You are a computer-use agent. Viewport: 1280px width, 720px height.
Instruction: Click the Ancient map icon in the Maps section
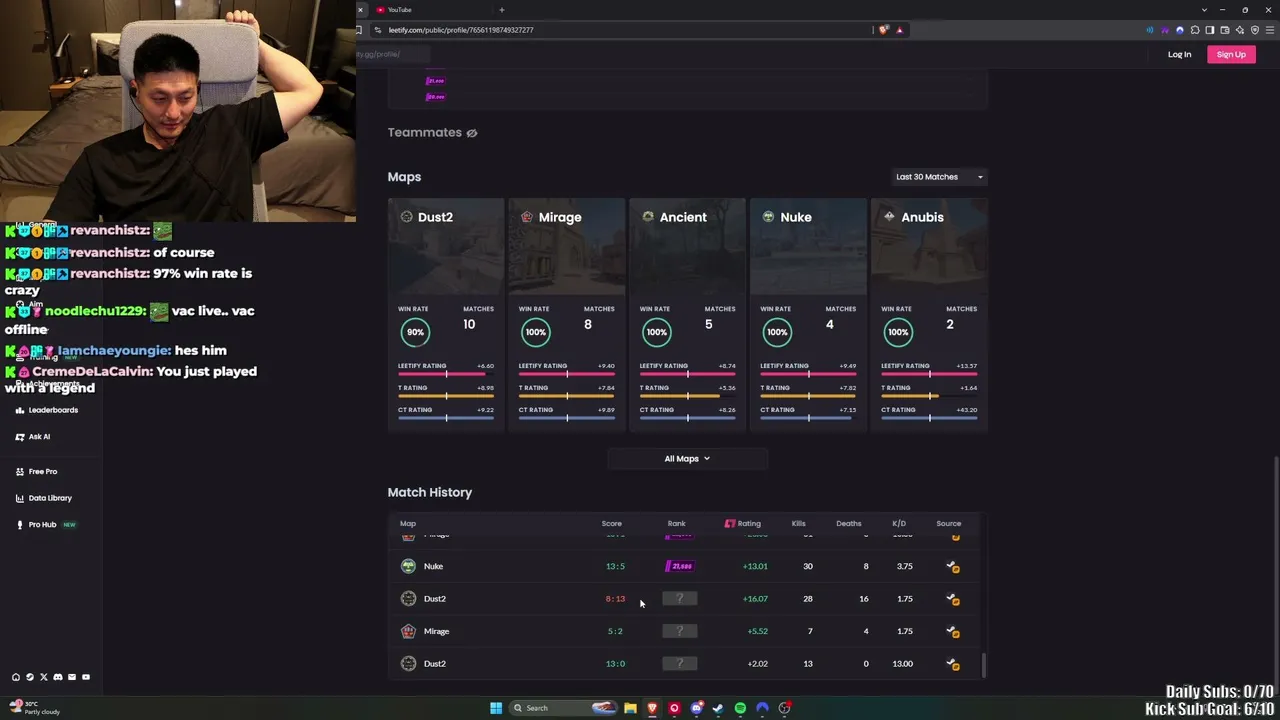648,217
